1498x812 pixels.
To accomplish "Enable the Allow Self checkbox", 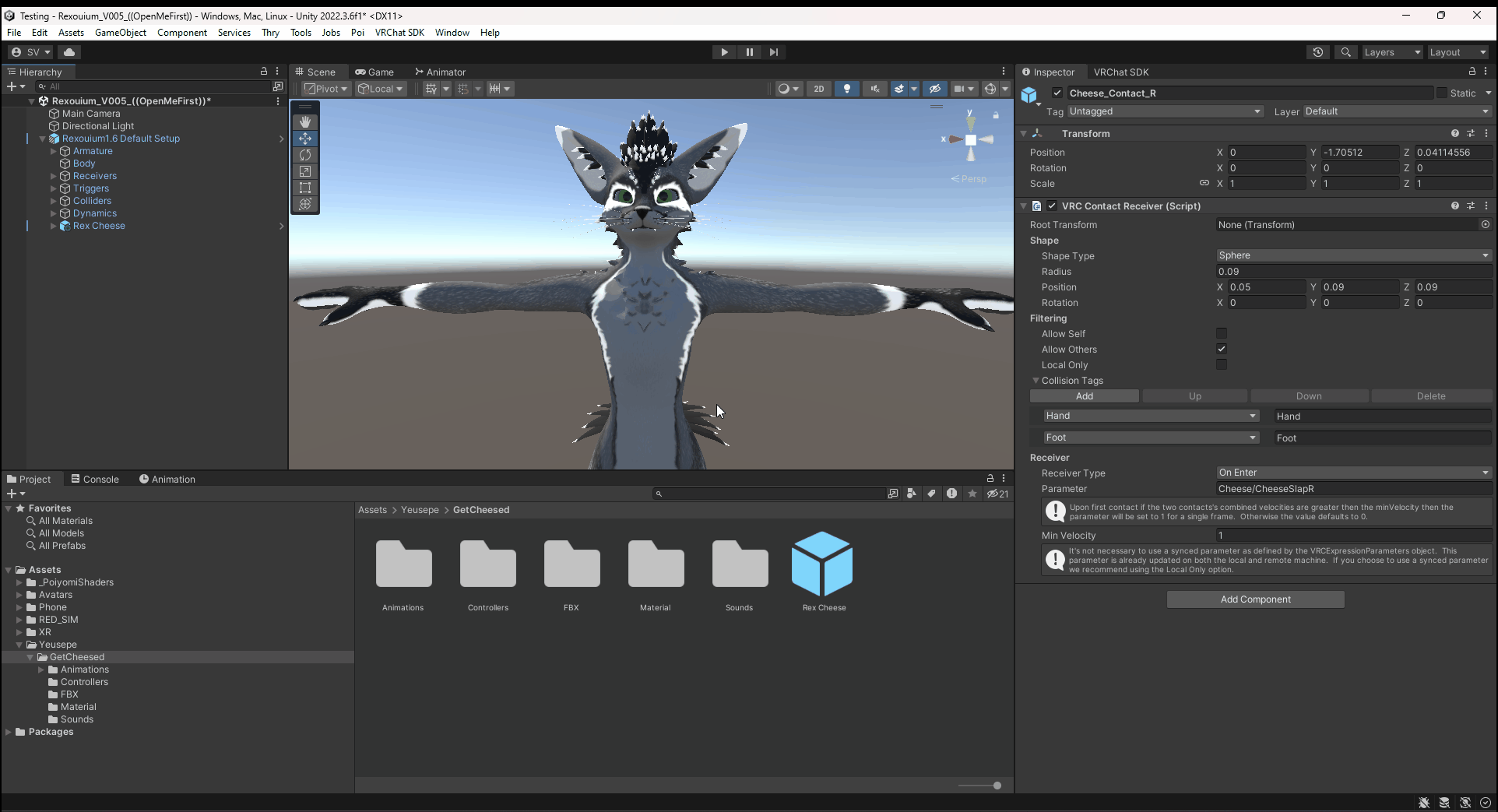I will pos(1222,333).
